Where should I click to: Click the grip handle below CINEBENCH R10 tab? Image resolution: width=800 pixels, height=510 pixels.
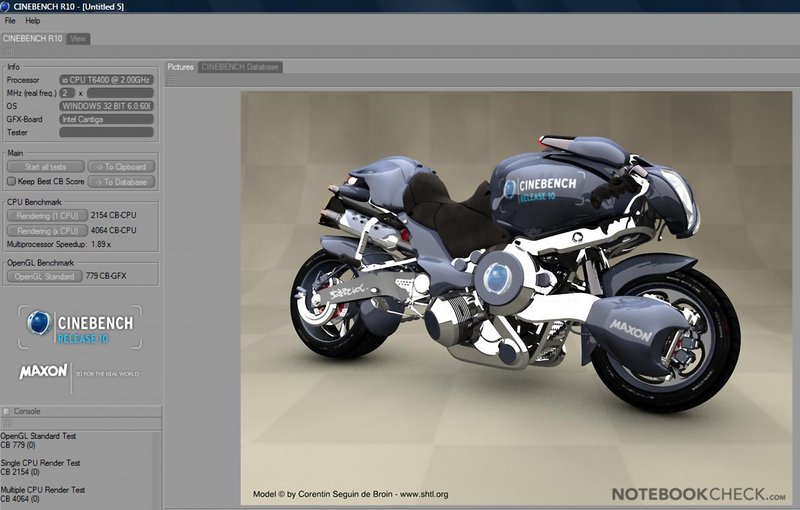(x=7, y=52)
